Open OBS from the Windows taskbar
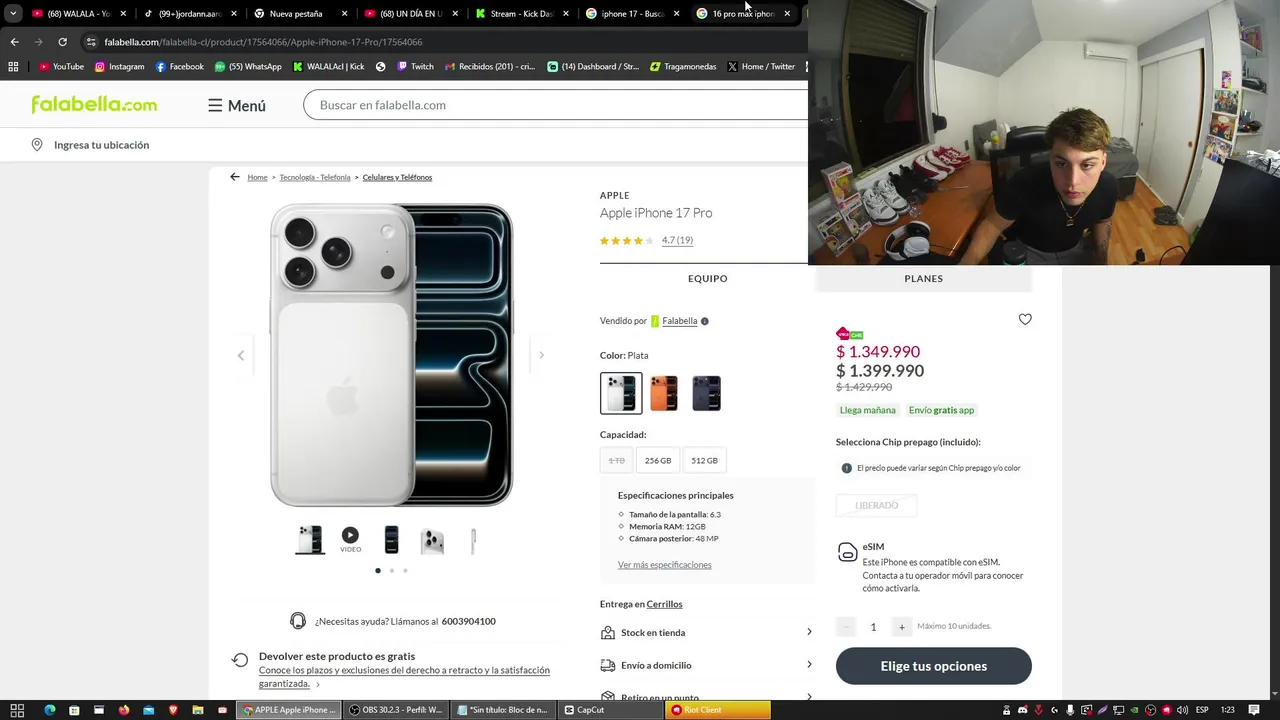 point(396,710)
